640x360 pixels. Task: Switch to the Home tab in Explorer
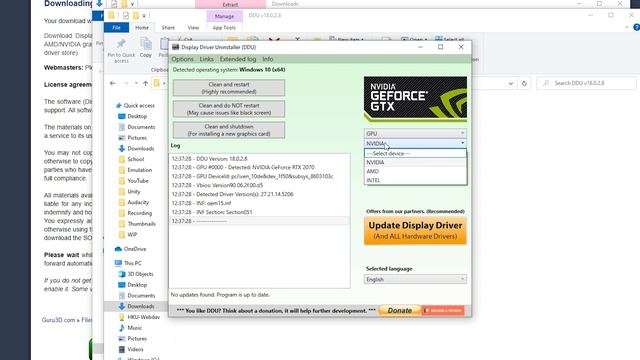click(142, 27)
